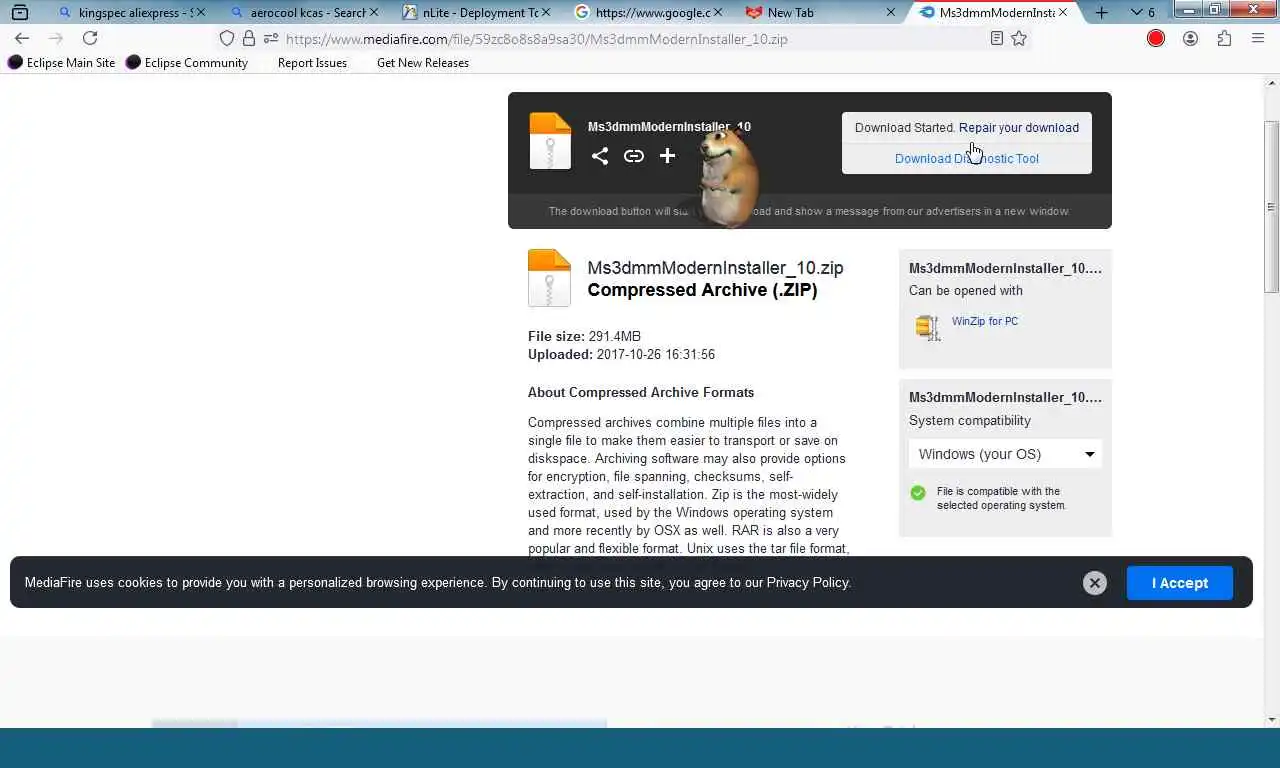Click the File size 291.4MB text

click(584, 336)
